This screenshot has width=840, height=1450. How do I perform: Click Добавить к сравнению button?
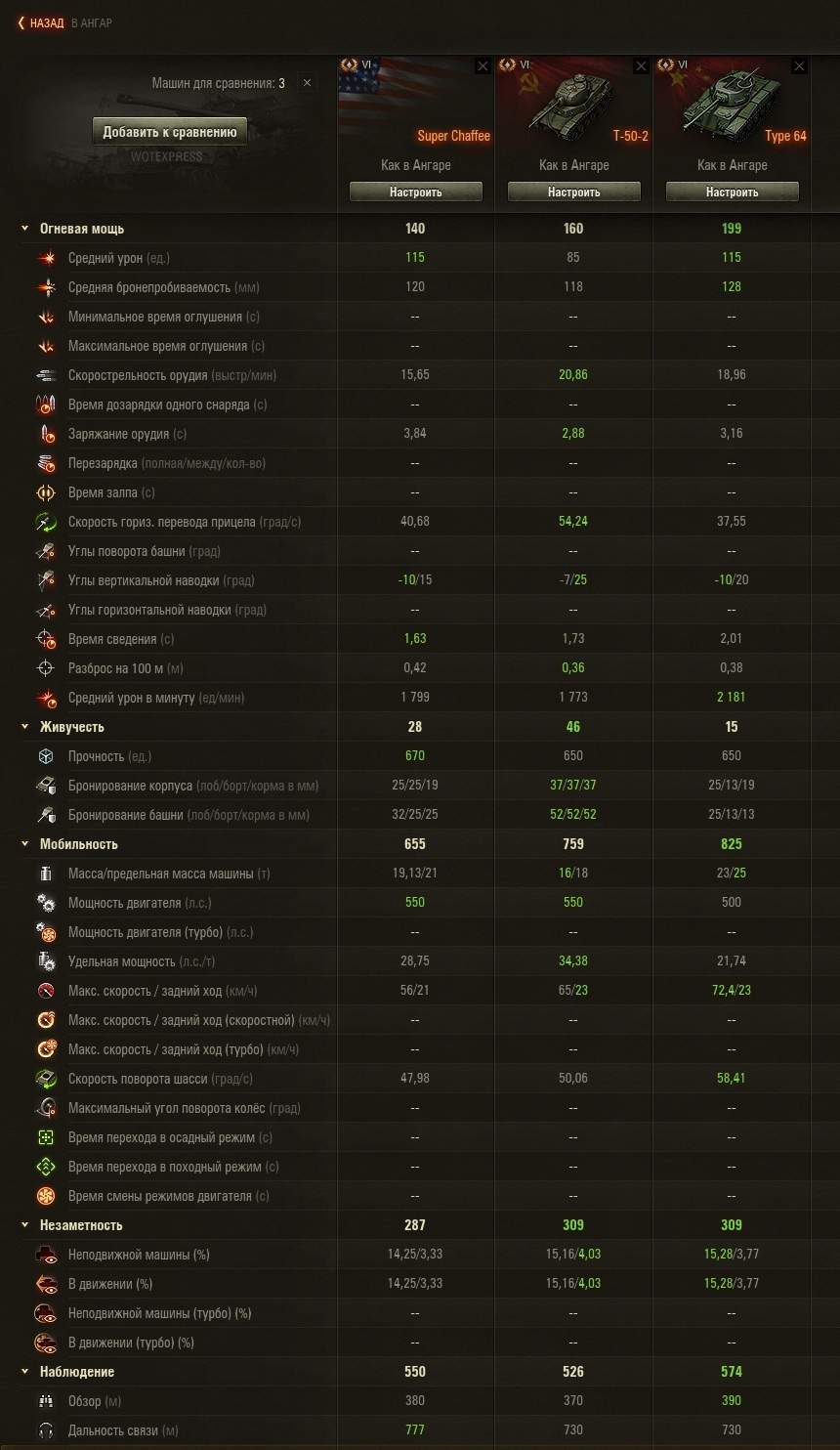(x=170, y=132)
